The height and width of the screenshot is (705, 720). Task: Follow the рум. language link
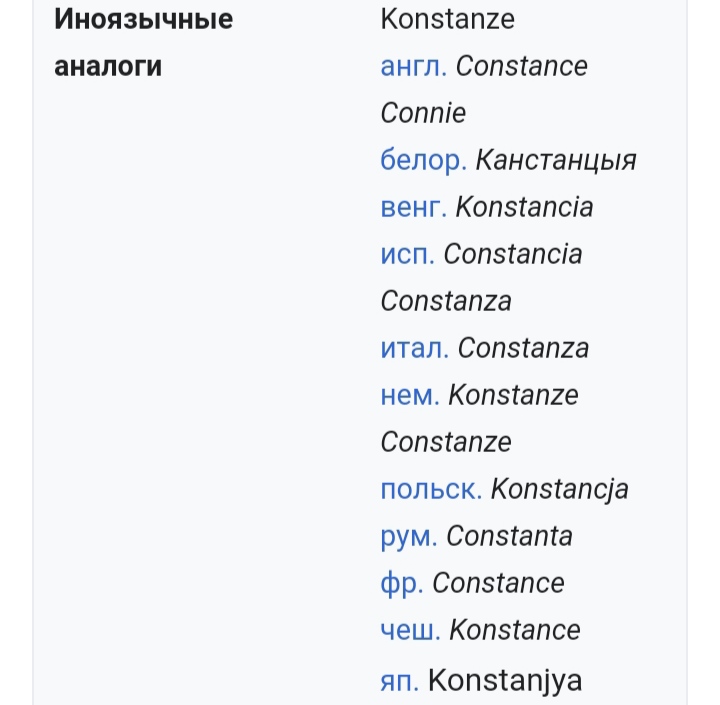[x=408, y=537]
